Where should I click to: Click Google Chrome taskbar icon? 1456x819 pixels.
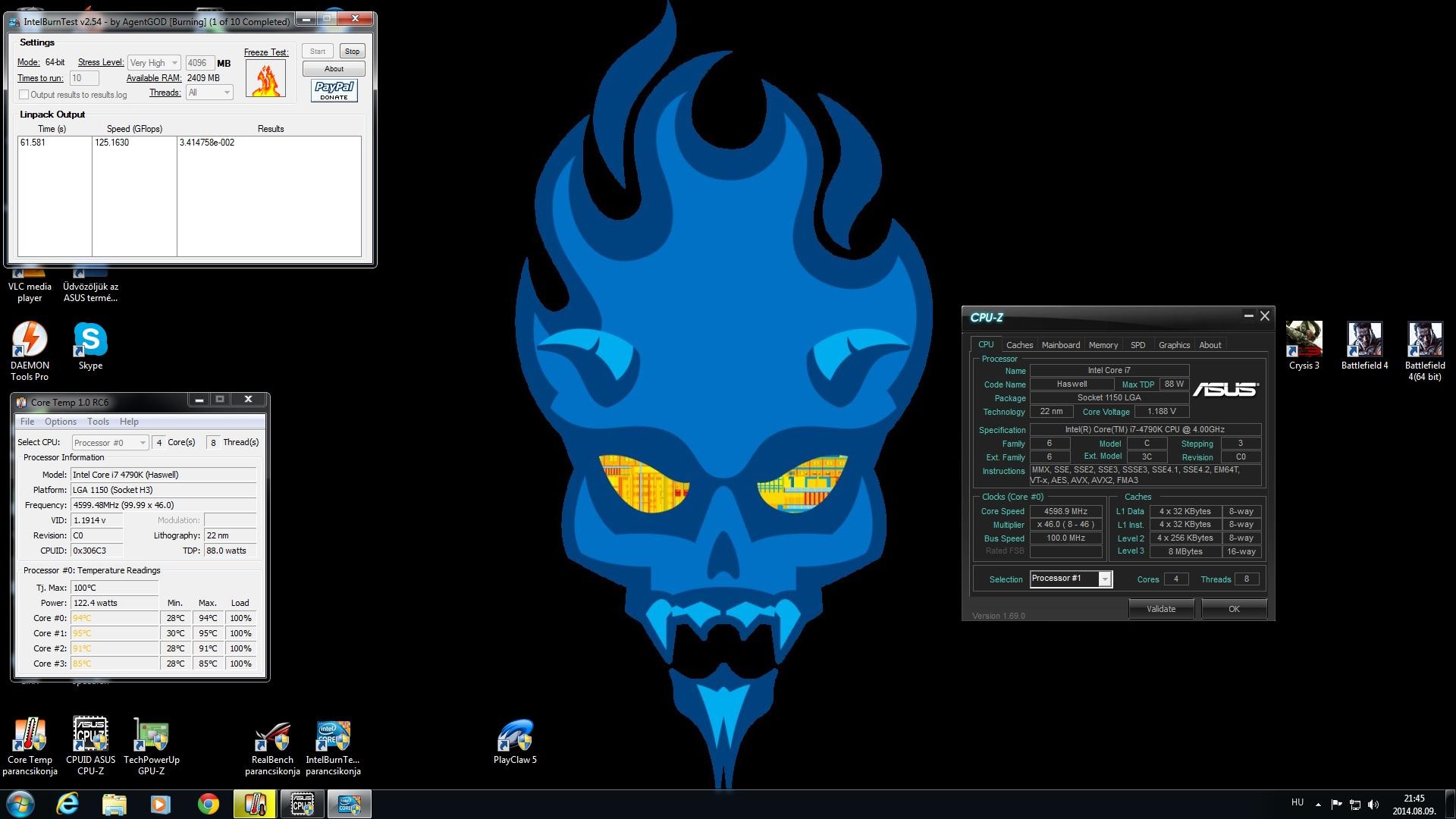pos(208,804)
